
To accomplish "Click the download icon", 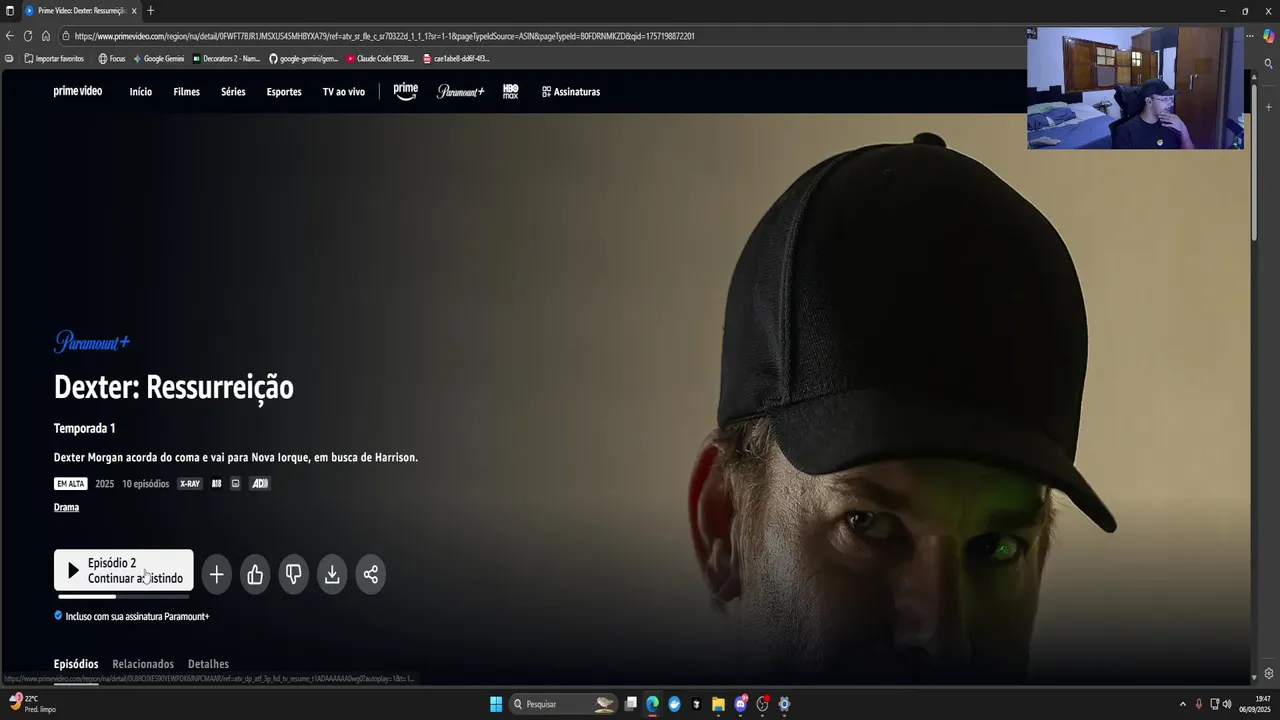I will coord(332,574).
